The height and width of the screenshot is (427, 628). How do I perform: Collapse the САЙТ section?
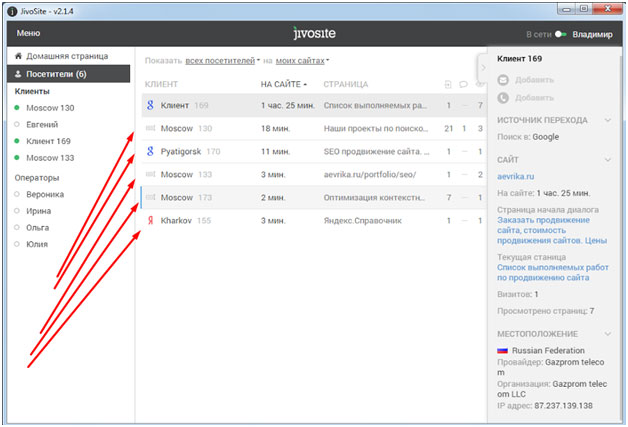click(608, 160)
